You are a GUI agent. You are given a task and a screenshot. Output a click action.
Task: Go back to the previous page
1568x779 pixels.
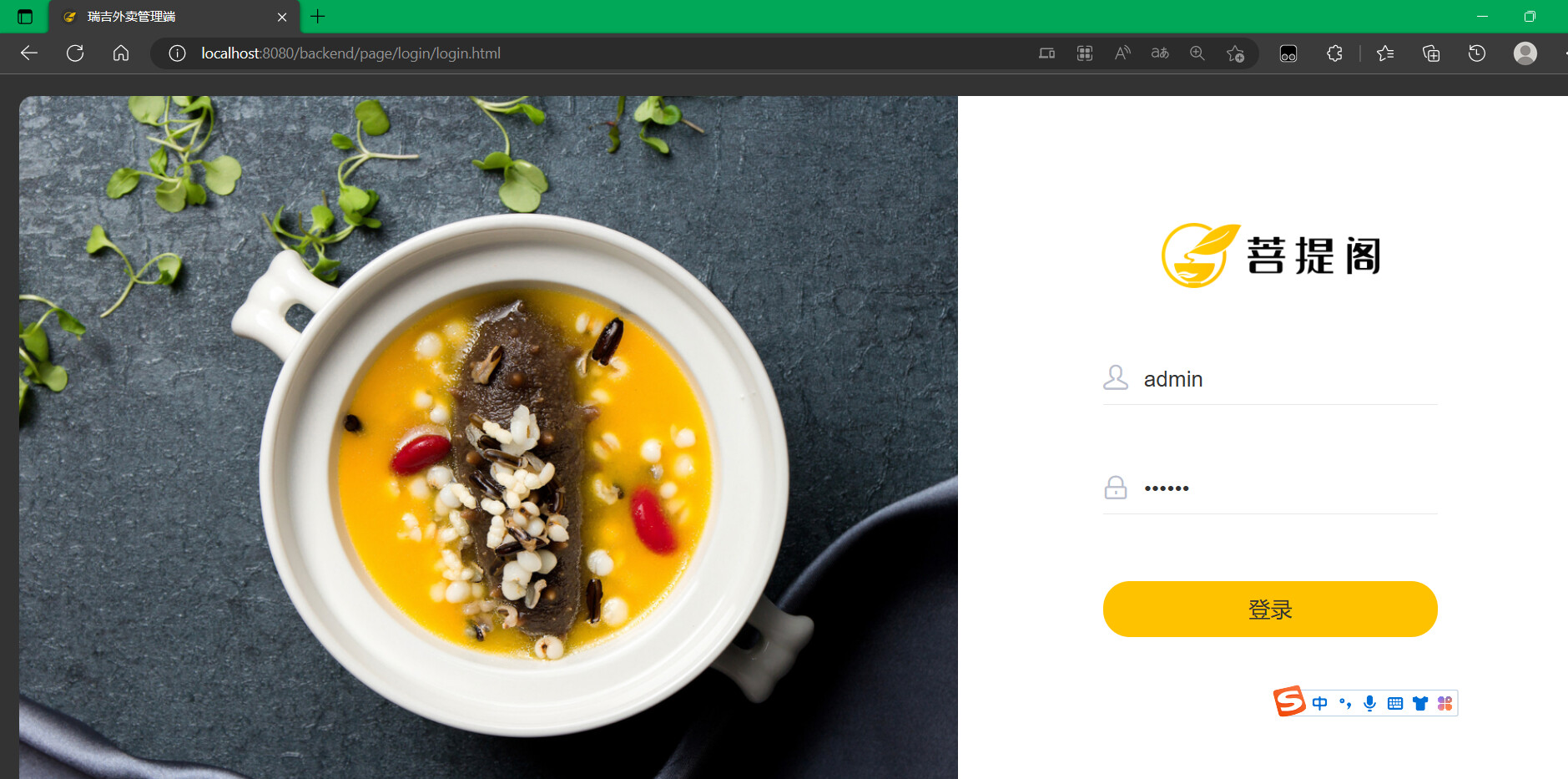29,53
